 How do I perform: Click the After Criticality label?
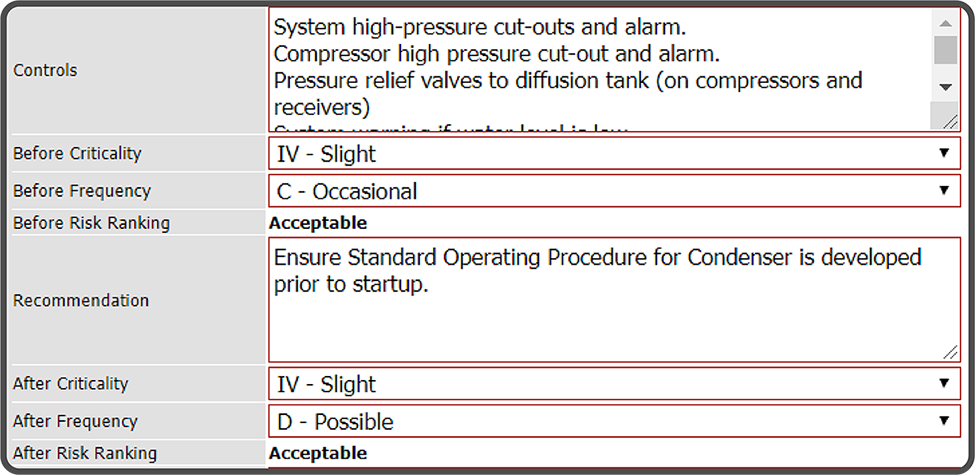pyautogui.click(x=71, y=384)
